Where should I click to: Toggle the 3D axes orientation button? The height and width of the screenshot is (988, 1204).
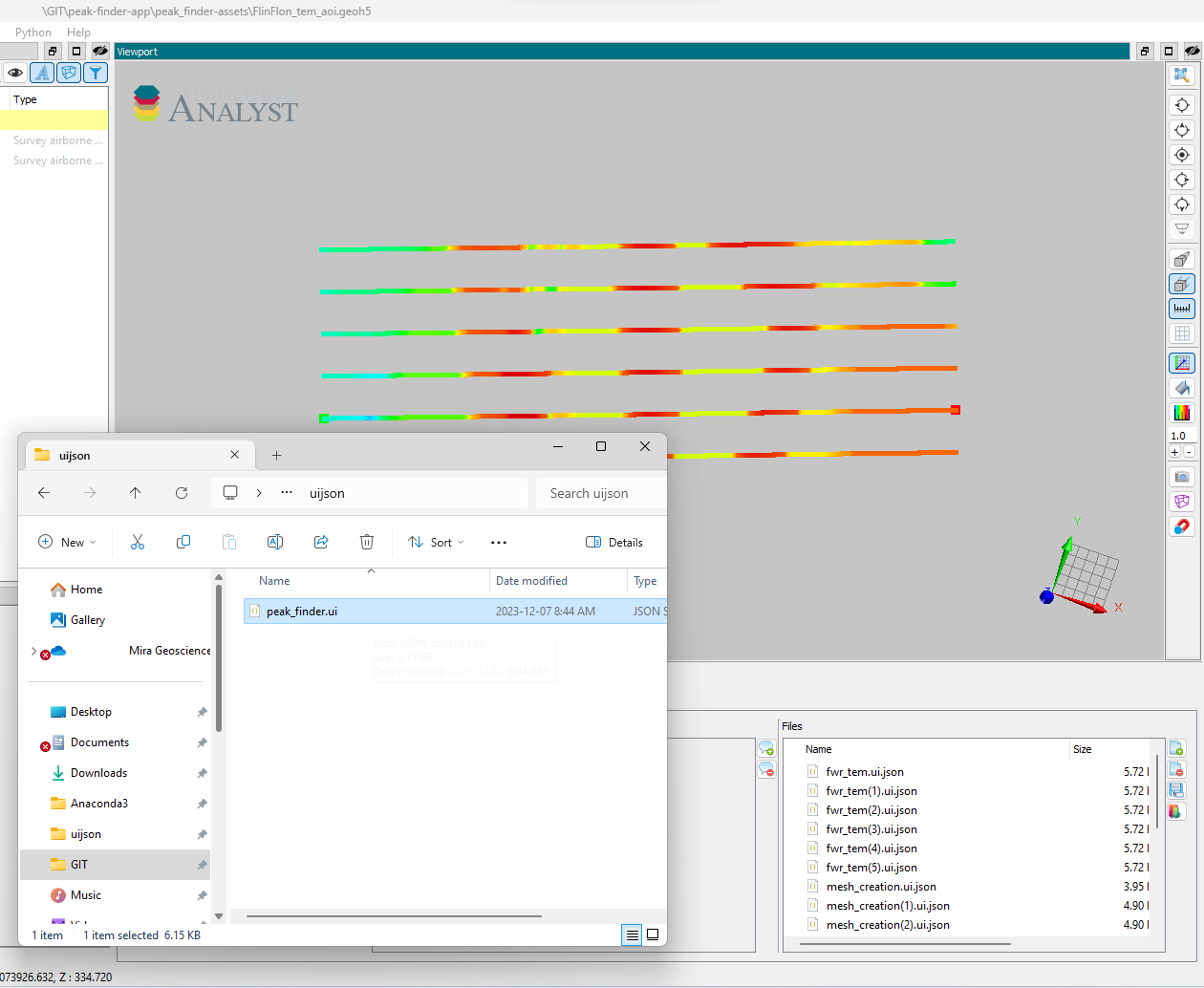tap(1182, 363)
